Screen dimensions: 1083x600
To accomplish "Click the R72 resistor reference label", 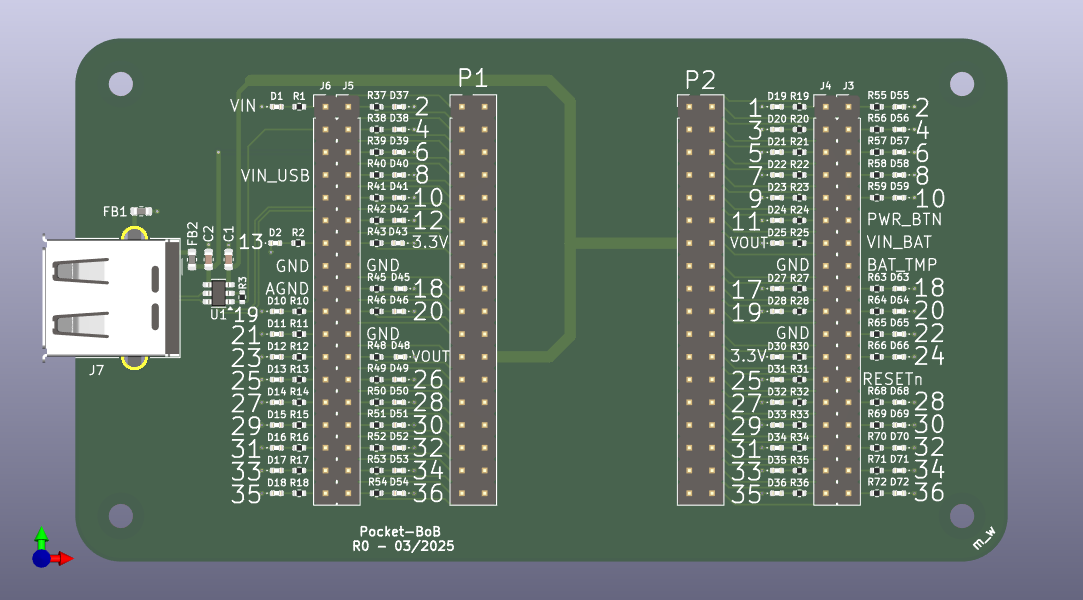I will point(876,482).
